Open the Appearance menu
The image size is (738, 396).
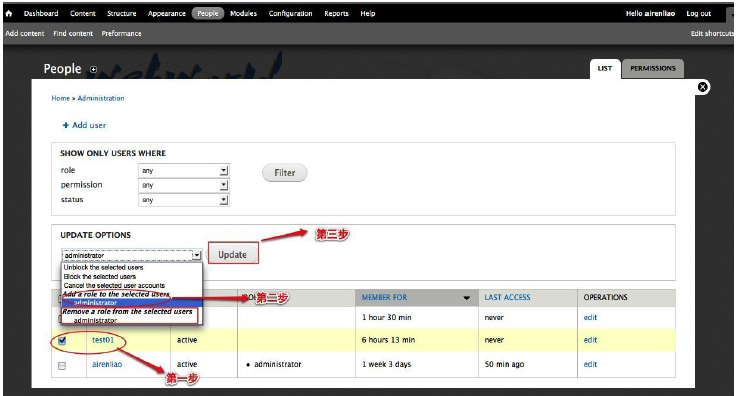[167, 14]
